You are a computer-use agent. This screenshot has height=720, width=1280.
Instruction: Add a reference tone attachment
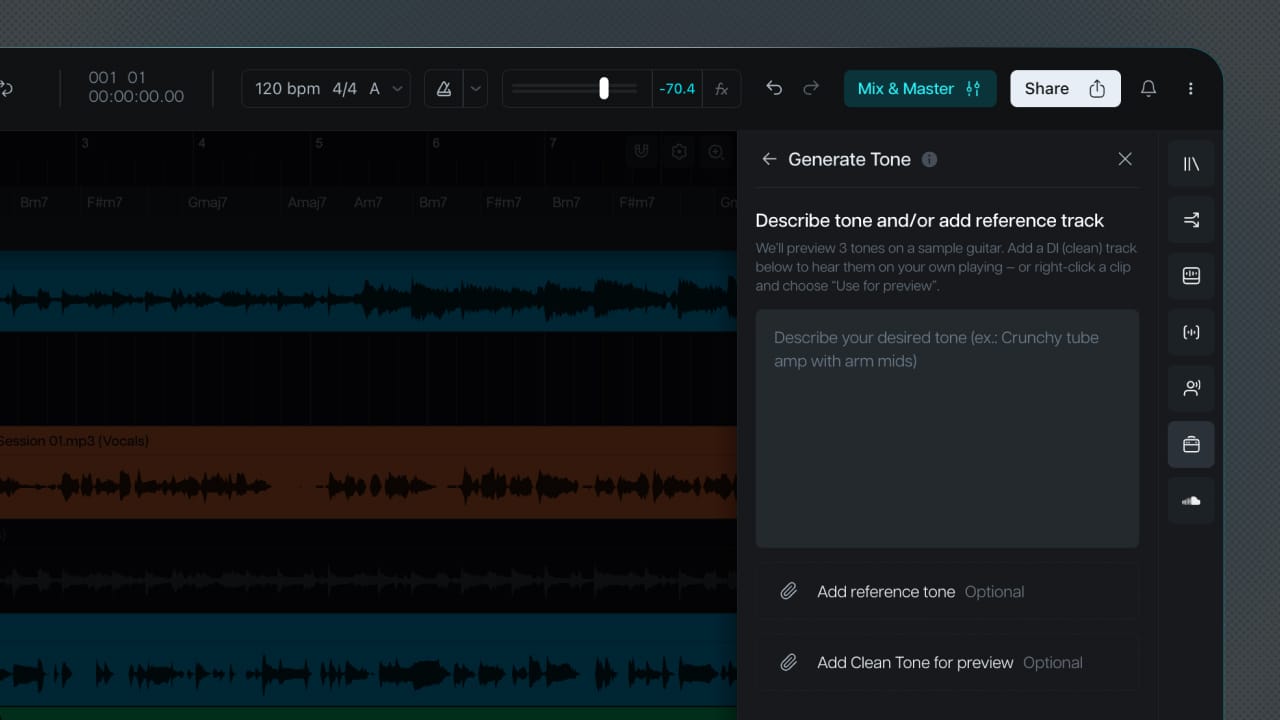click(947, 592)
